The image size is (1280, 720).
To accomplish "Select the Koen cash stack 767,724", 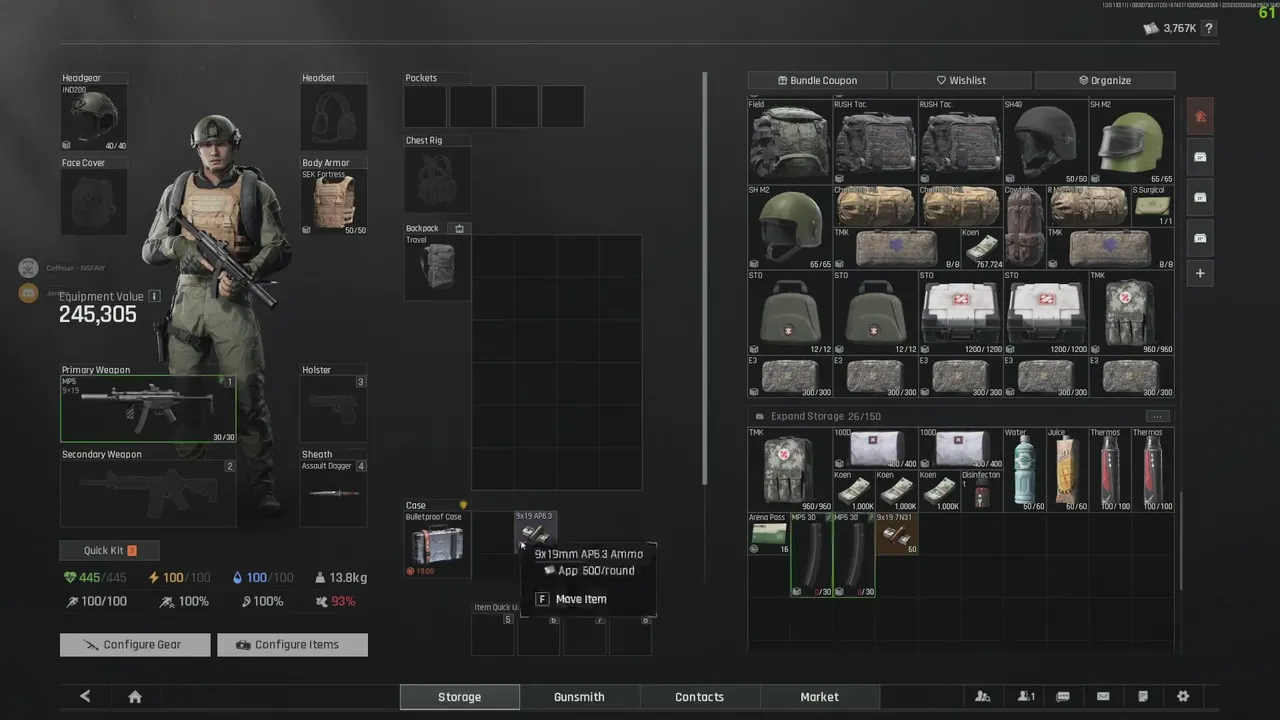I will pyautogui.click(x=981, y=248).
